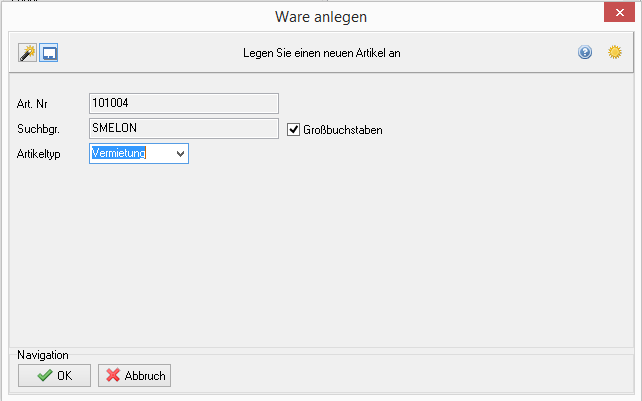This screenshot has width=642, height=401.
Task: Click into the Suchbgr. field with SMELON
Action: point(184,129)
